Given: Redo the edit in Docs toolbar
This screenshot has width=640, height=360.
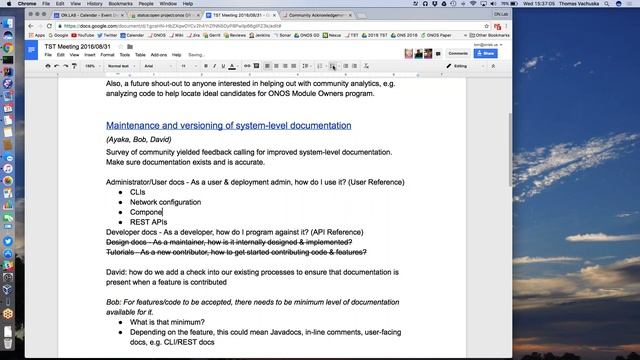Looking at the screenshot, I should pos(65,66).
